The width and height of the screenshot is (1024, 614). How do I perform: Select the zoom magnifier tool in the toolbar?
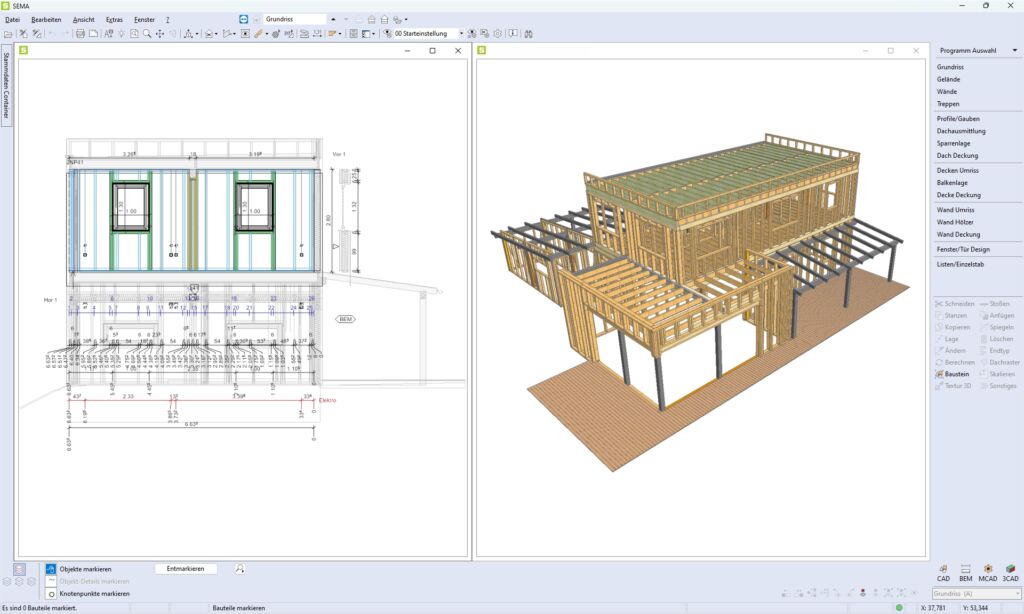coord(147,33)
